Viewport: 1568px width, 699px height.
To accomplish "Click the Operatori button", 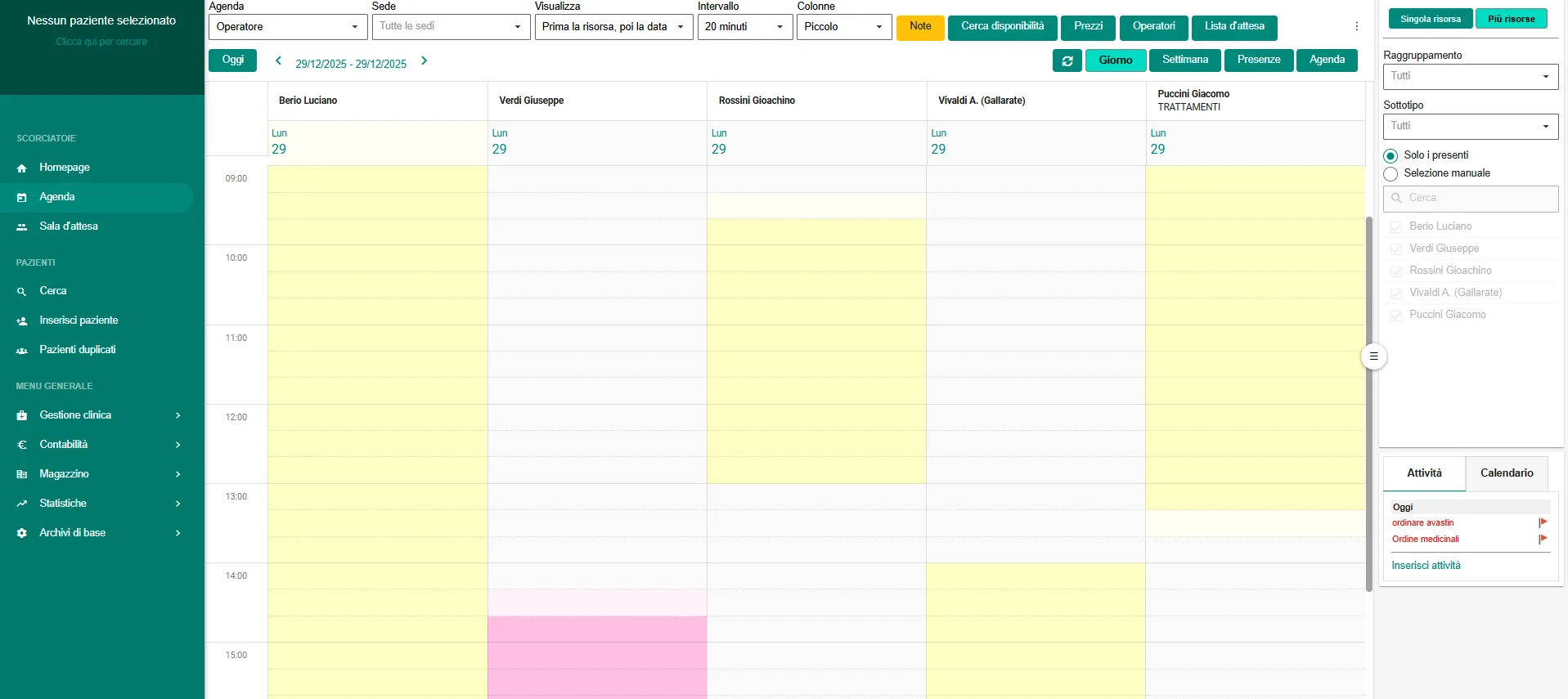I will click(1153, 27).
